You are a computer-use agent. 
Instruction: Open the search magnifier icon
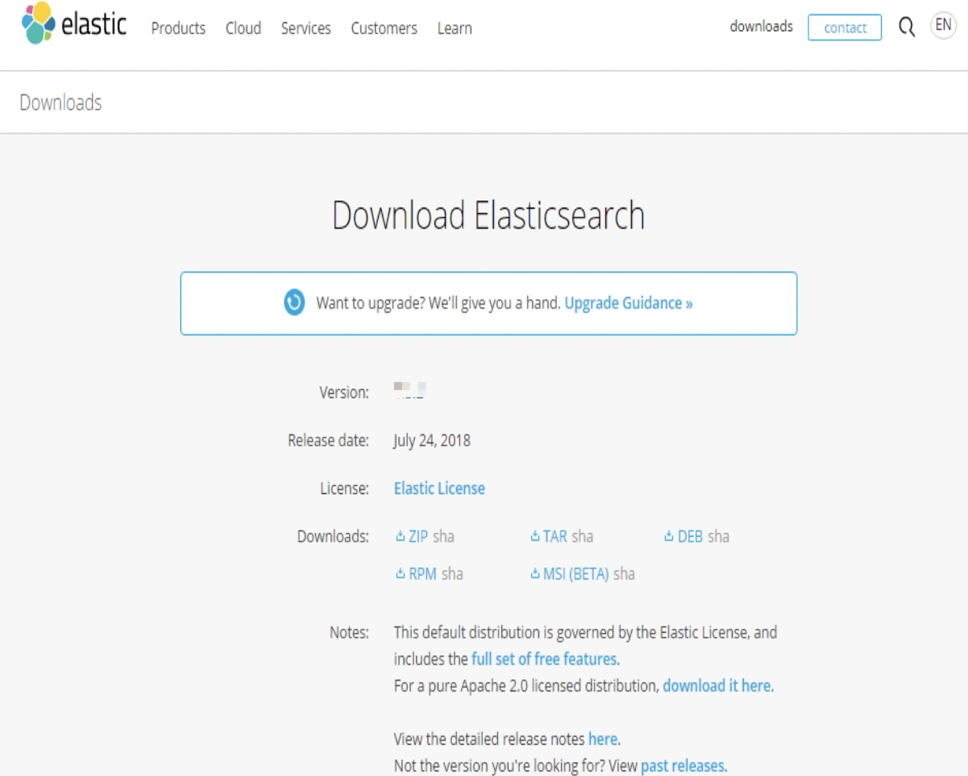pos(906,27)
